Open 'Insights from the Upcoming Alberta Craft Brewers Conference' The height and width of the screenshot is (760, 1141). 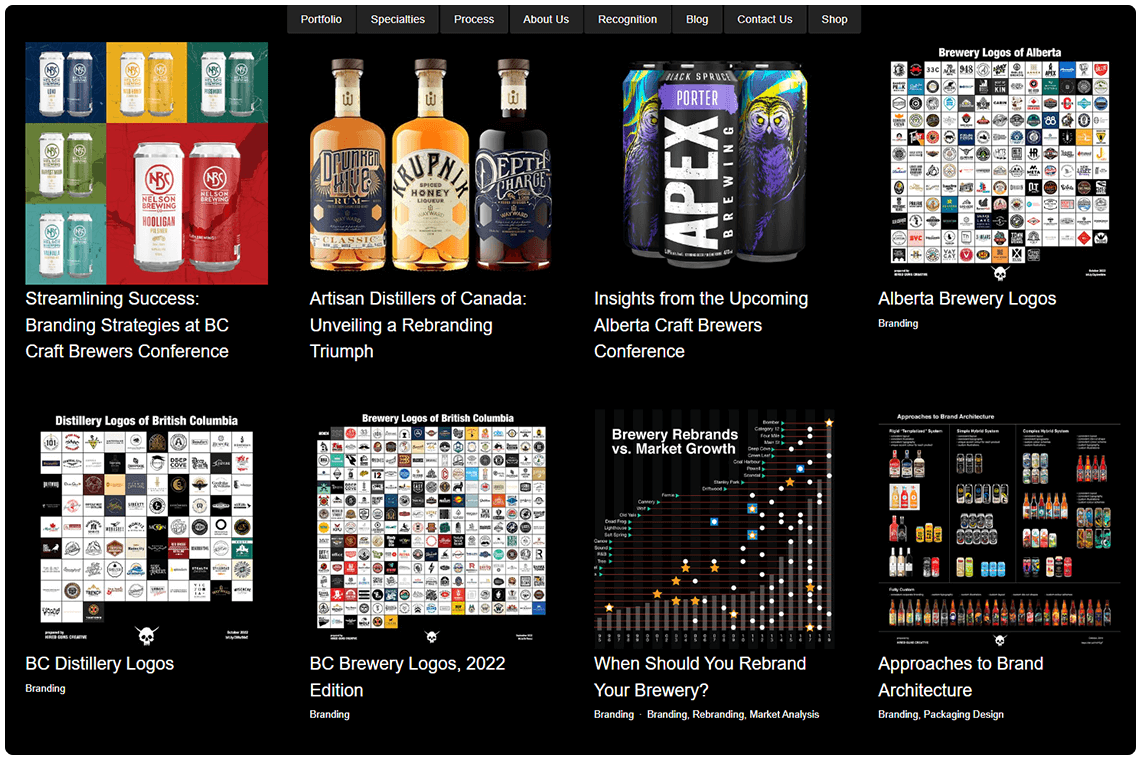click(x=701, y=325)
